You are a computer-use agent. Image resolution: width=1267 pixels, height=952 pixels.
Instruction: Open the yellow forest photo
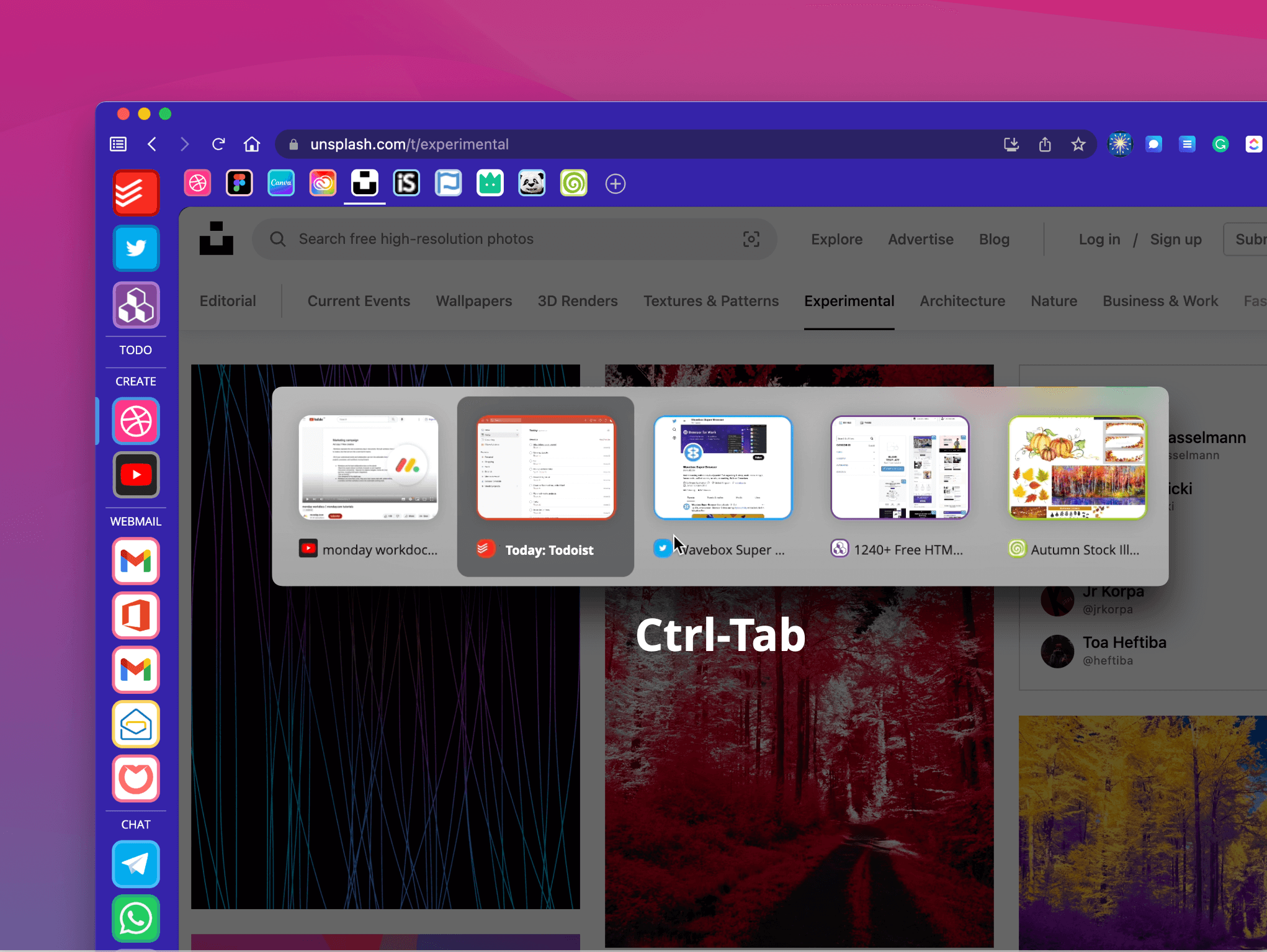click(x=1142, y=833)
